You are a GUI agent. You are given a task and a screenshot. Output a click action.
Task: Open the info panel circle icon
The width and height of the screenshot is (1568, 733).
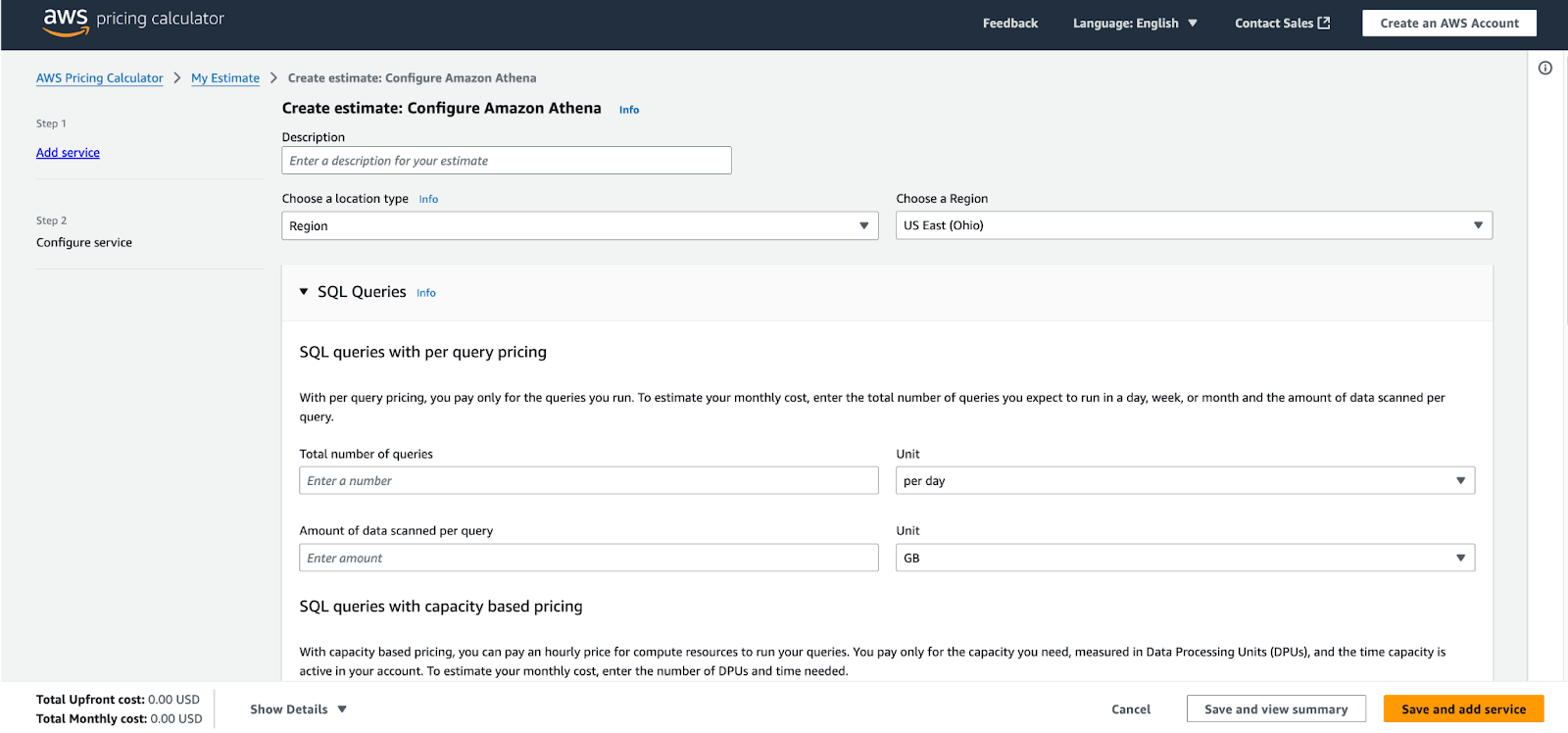[x=1544, y=68]
